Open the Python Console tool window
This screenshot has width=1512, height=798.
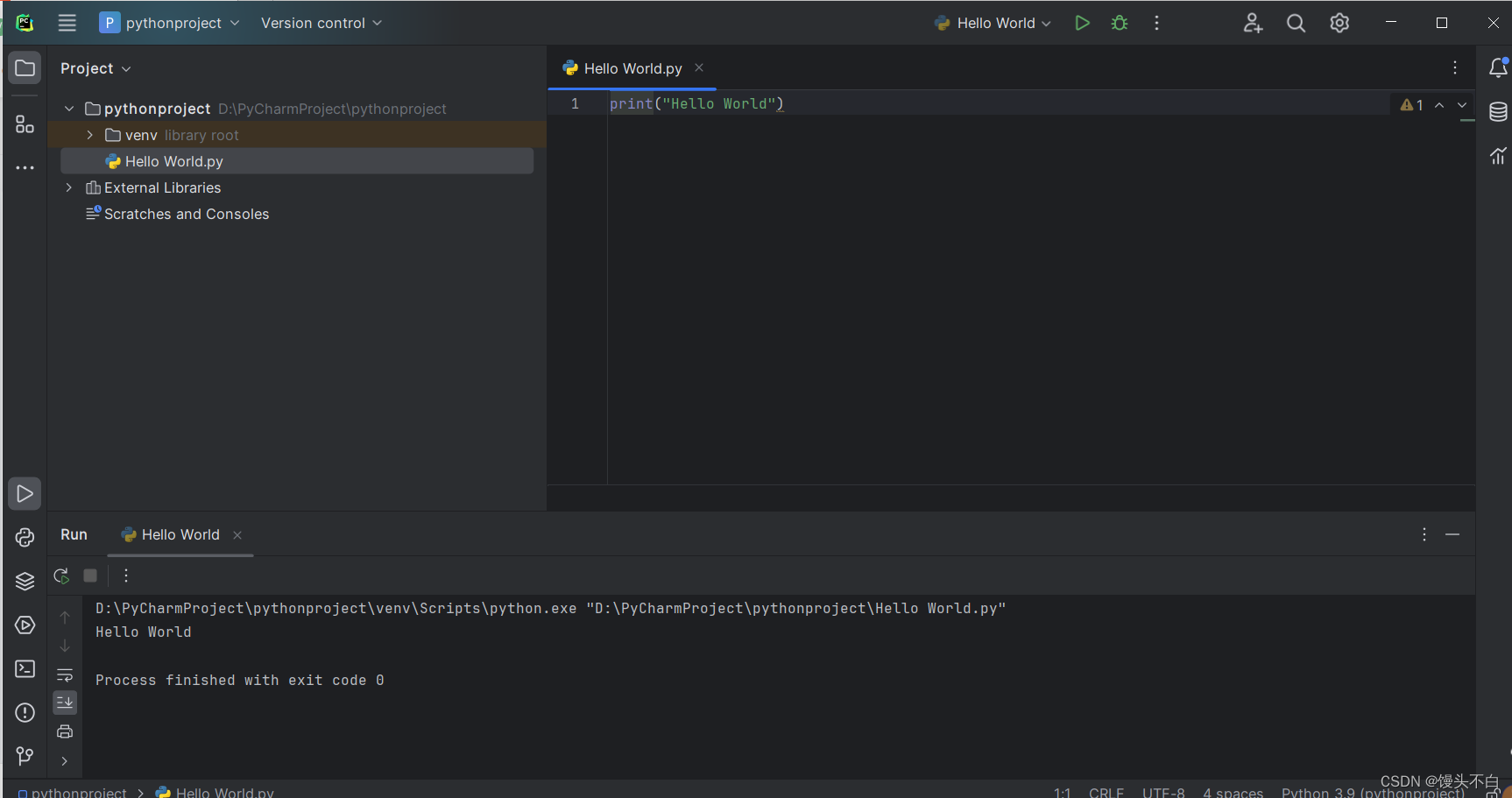[24, 537]
